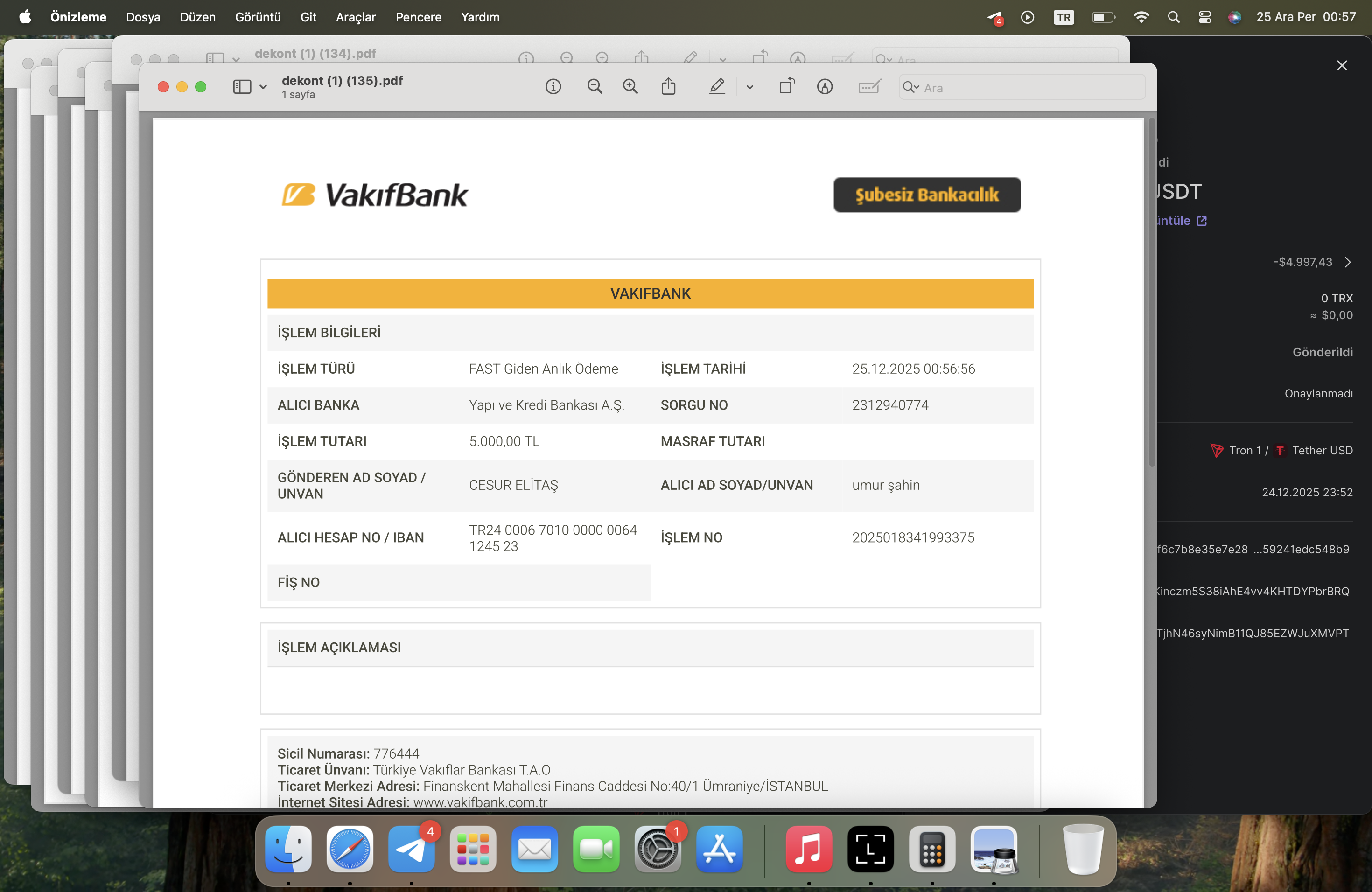The width and height of the screenshot is (1372, 892).
Task: Open Telegram from the Dock
Action: point(411,850)
